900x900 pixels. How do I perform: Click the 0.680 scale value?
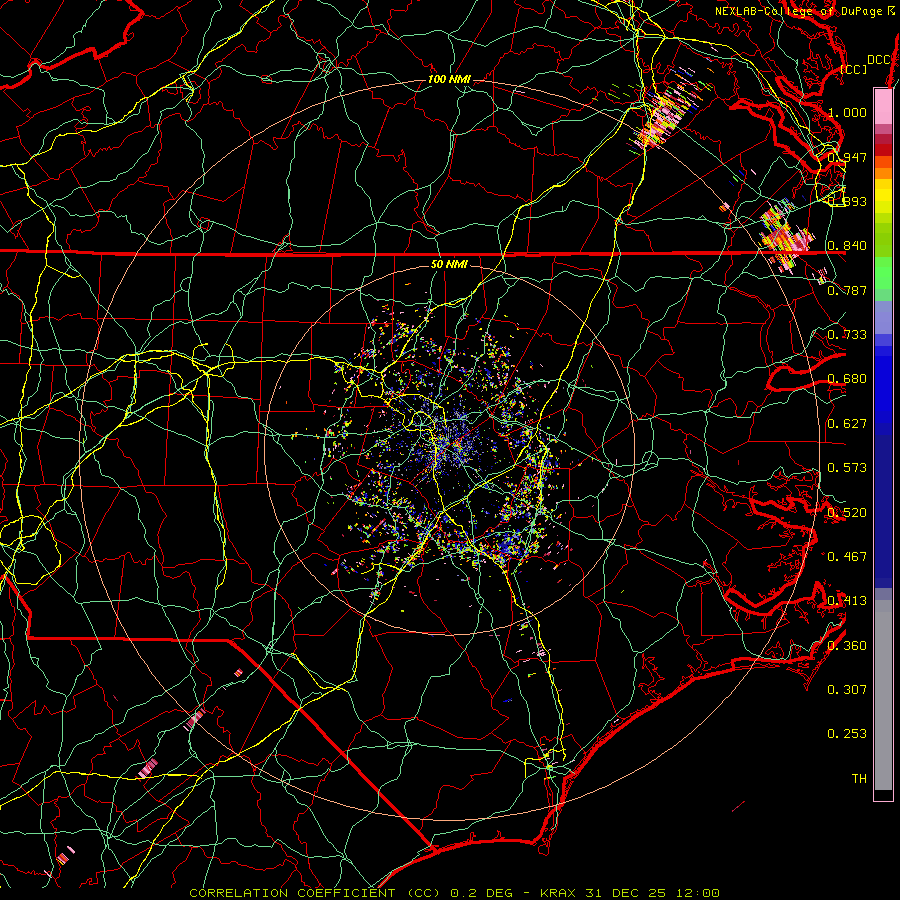[847, 379]
